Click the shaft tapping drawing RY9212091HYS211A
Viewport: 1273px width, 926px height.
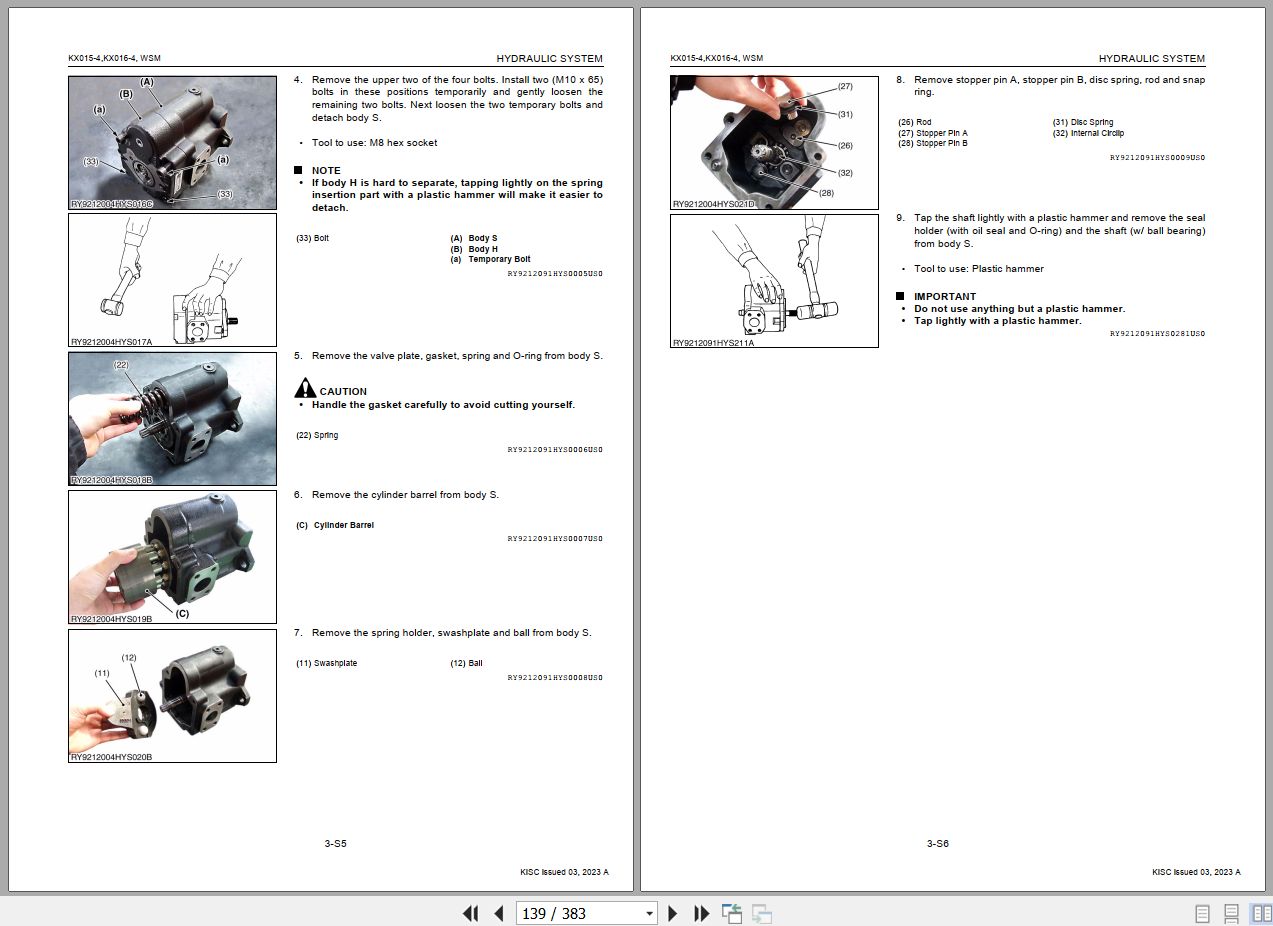pos(775,280)
